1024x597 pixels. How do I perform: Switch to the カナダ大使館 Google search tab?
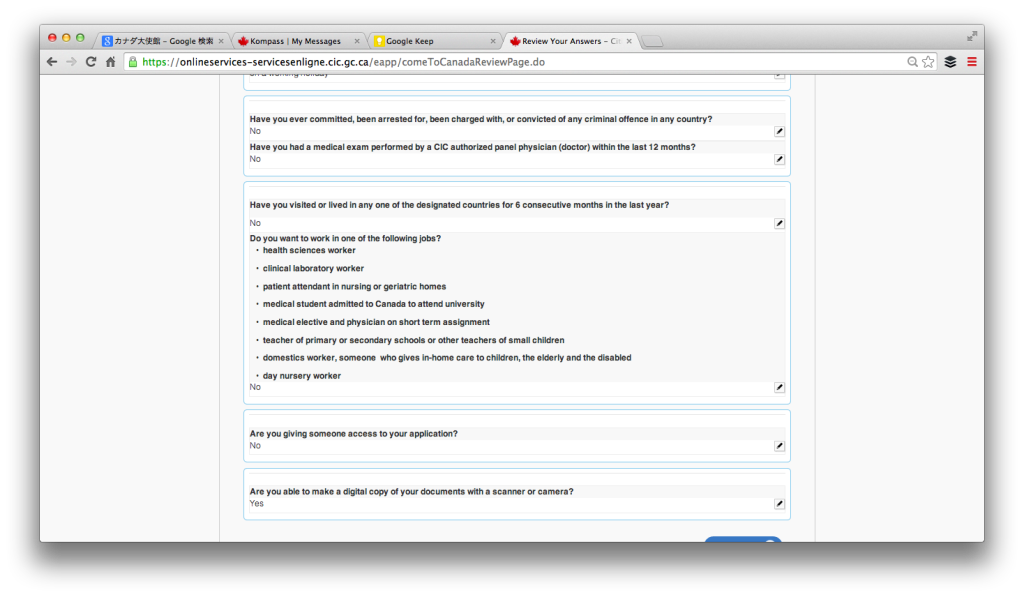pos(162,41)
